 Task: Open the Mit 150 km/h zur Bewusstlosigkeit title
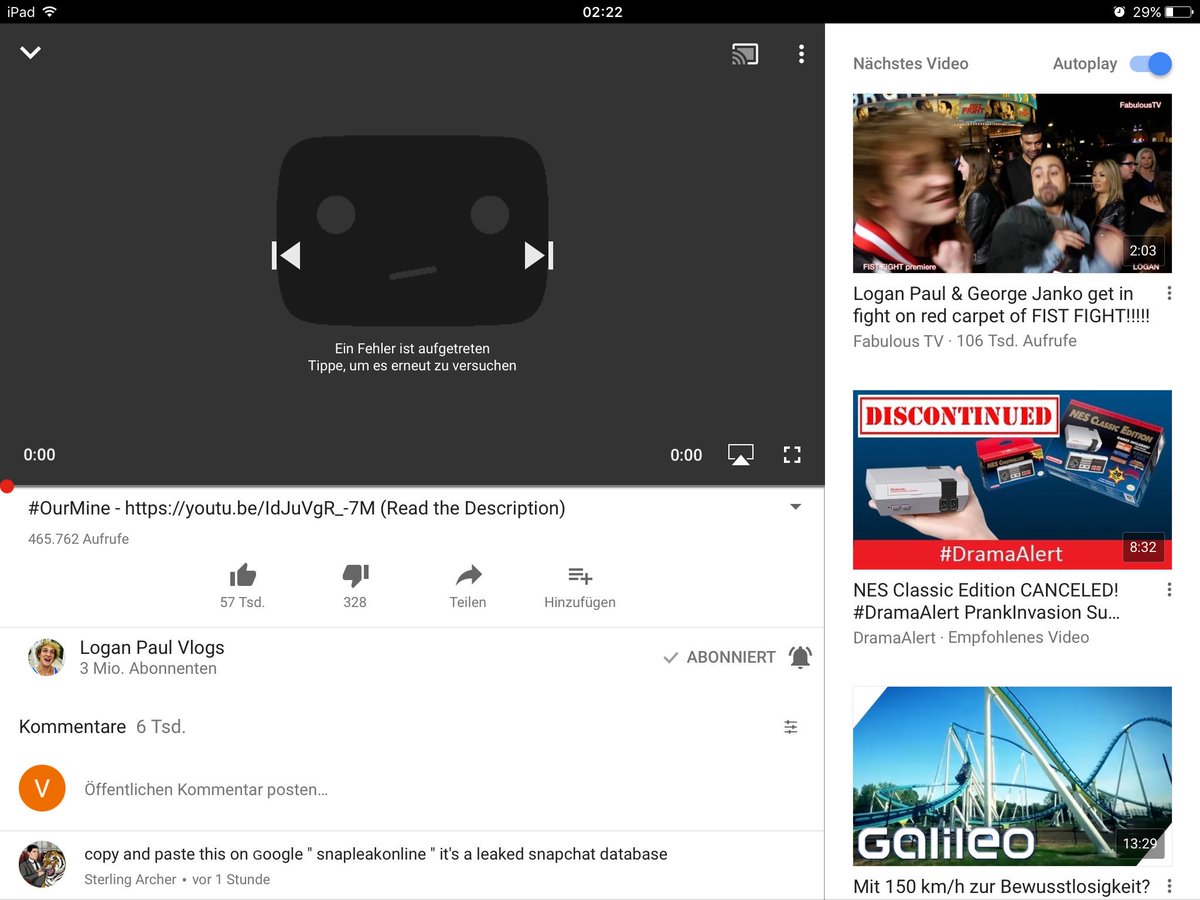(x=1001, y=886)
